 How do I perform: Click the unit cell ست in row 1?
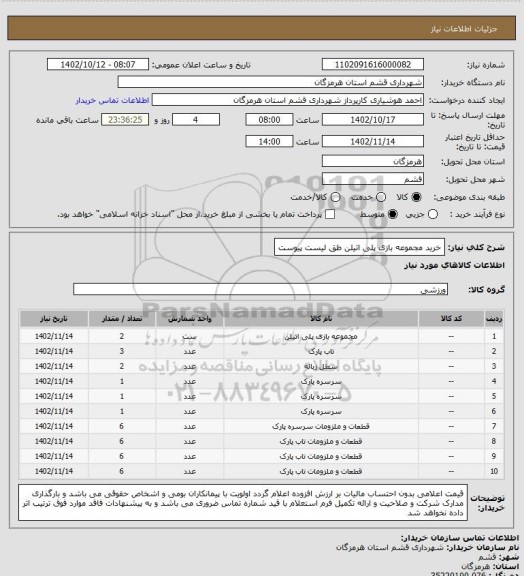[x=190, y=336]
